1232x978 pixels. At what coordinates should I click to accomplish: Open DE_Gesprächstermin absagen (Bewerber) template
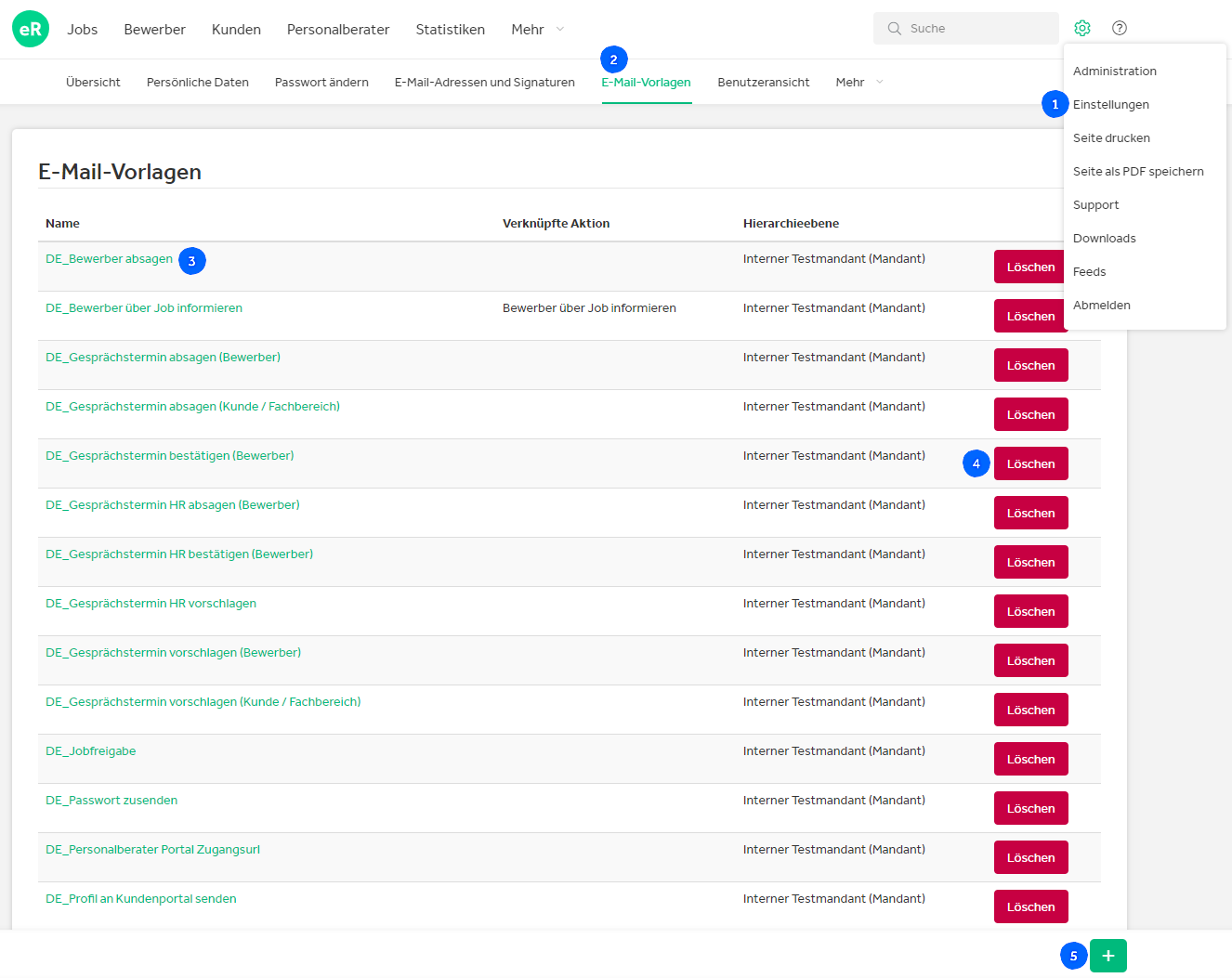(163, 358)
